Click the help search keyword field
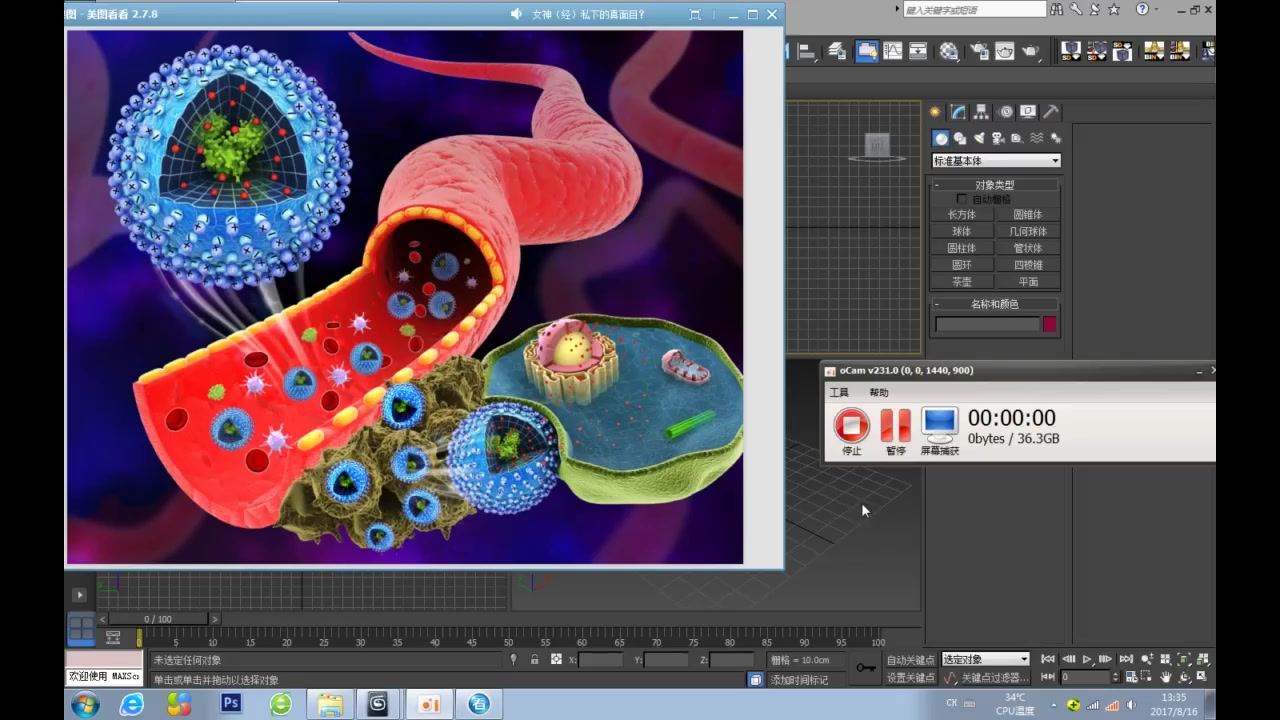Screen dimensions: 1280x720 [x=974, y=9]
